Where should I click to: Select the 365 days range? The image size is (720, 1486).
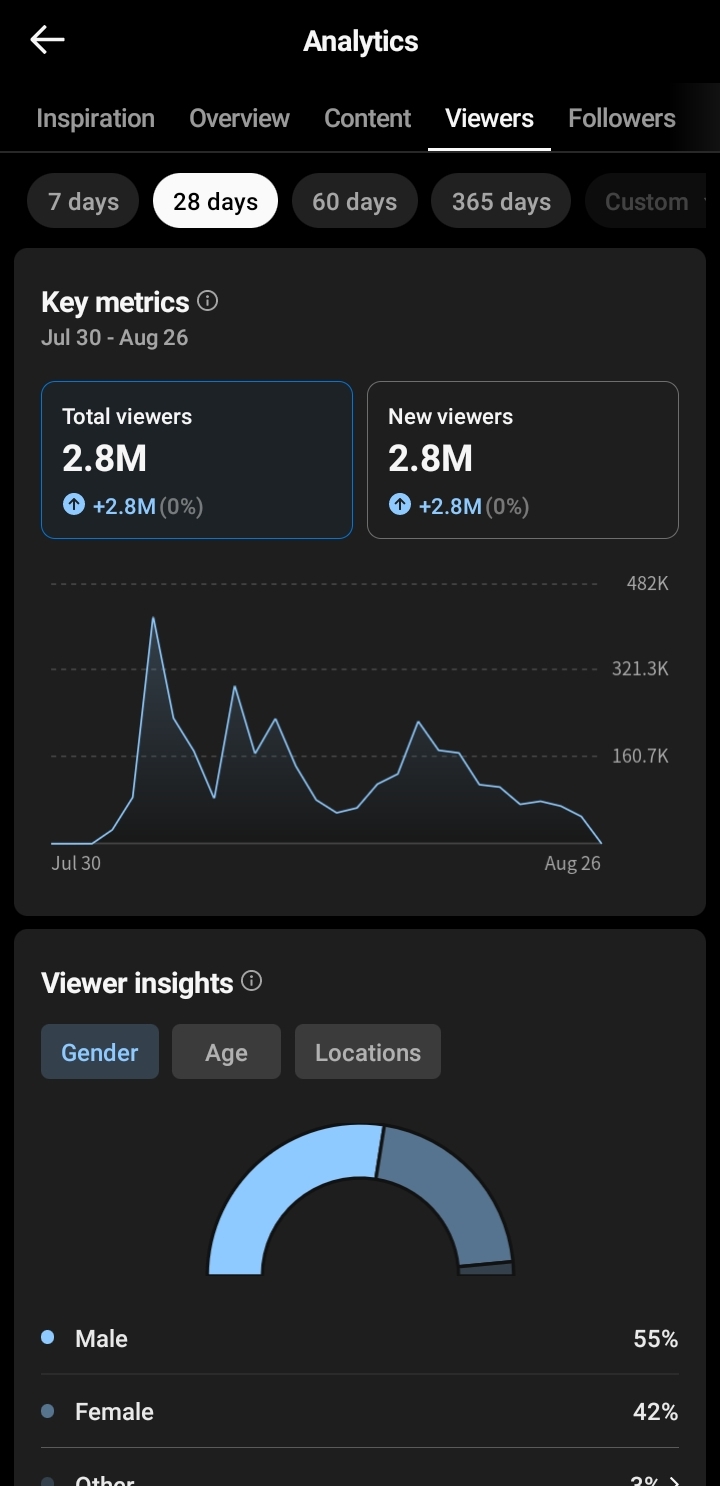[501, 201]
